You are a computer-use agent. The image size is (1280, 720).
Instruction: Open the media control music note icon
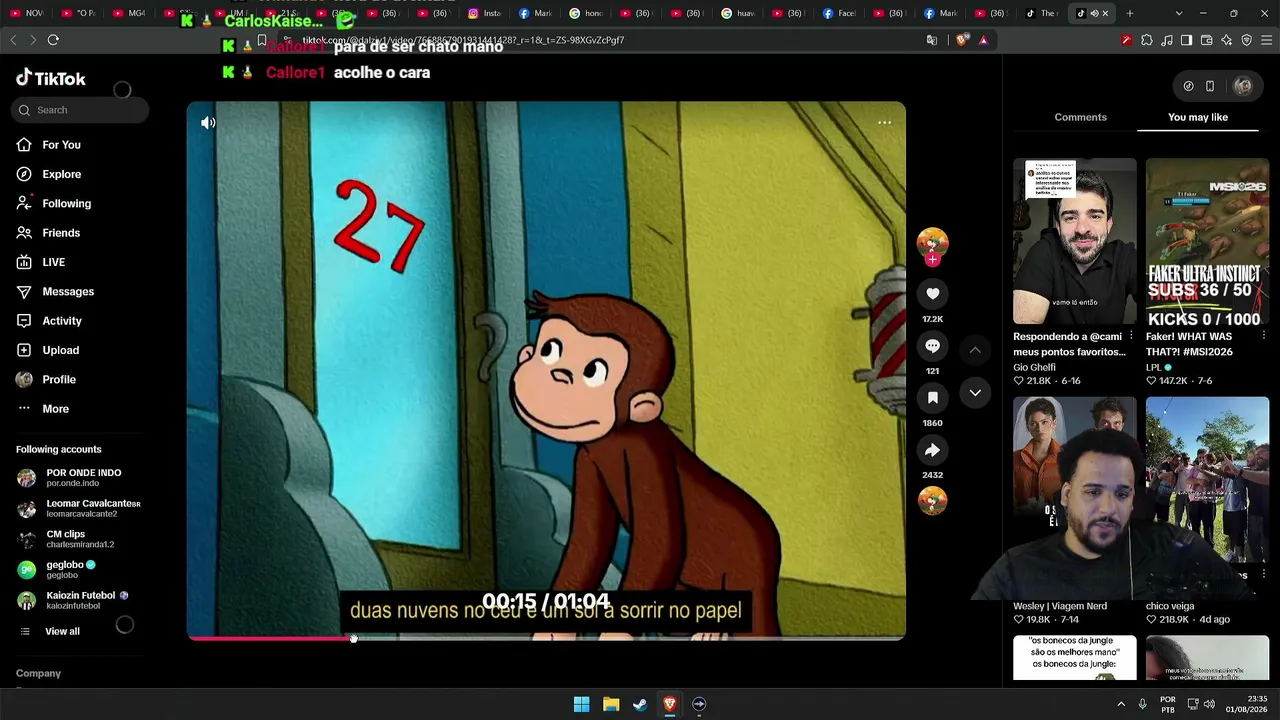(1167, 40)
